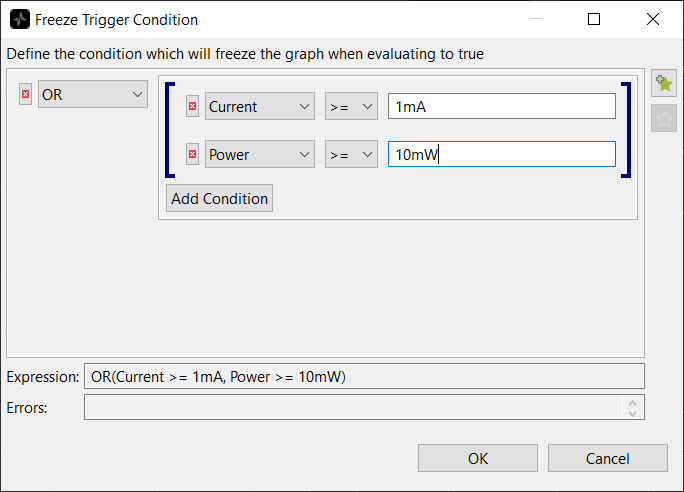Expand the Power measurement dropdown
Screen dimensions: 684x492
tap(260, 155)
